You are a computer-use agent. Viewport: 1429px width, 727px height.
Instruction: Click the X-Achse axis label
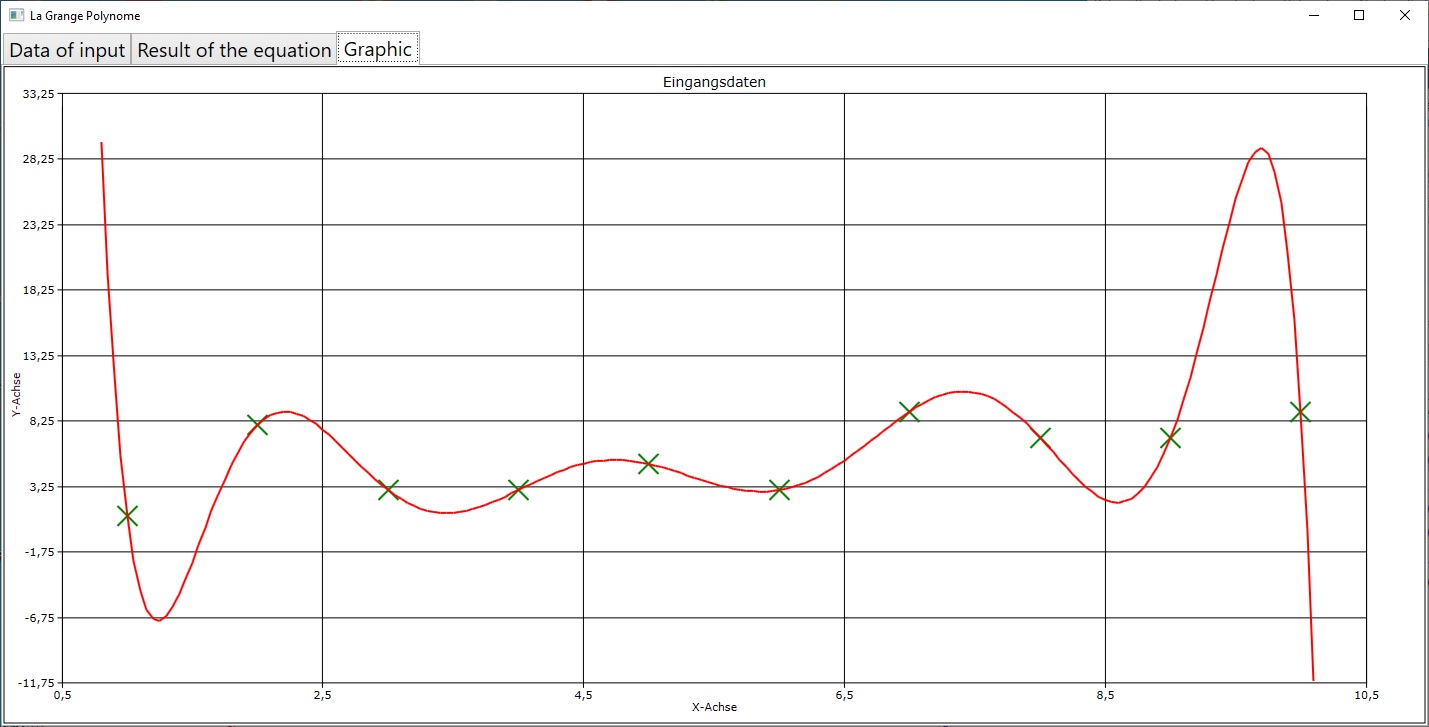point(714,707)
